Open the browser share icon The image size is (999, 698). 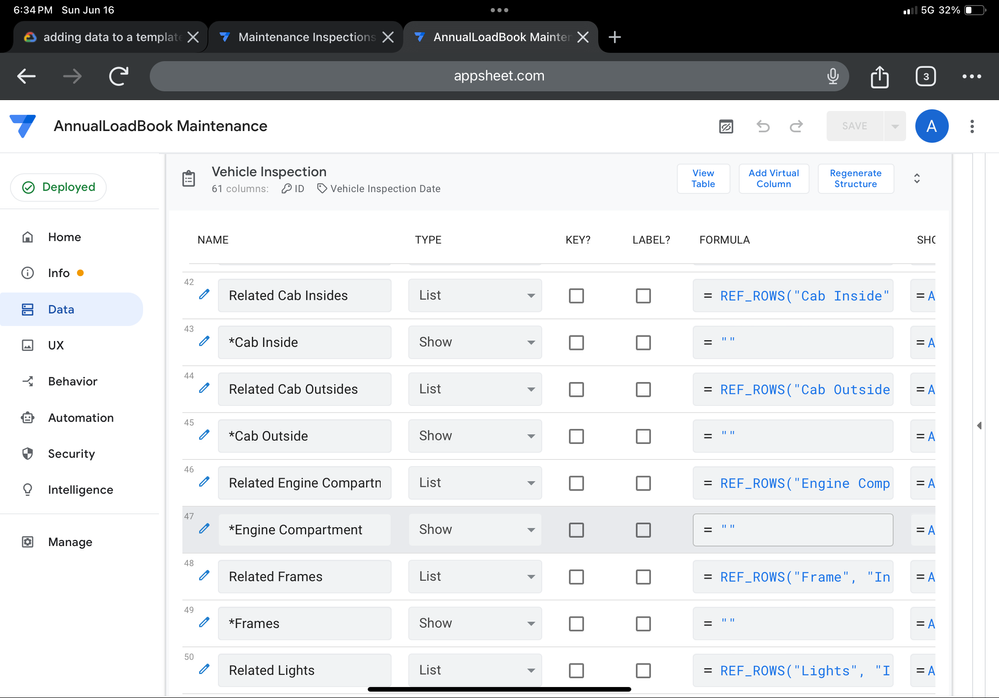tap(879, 76)
